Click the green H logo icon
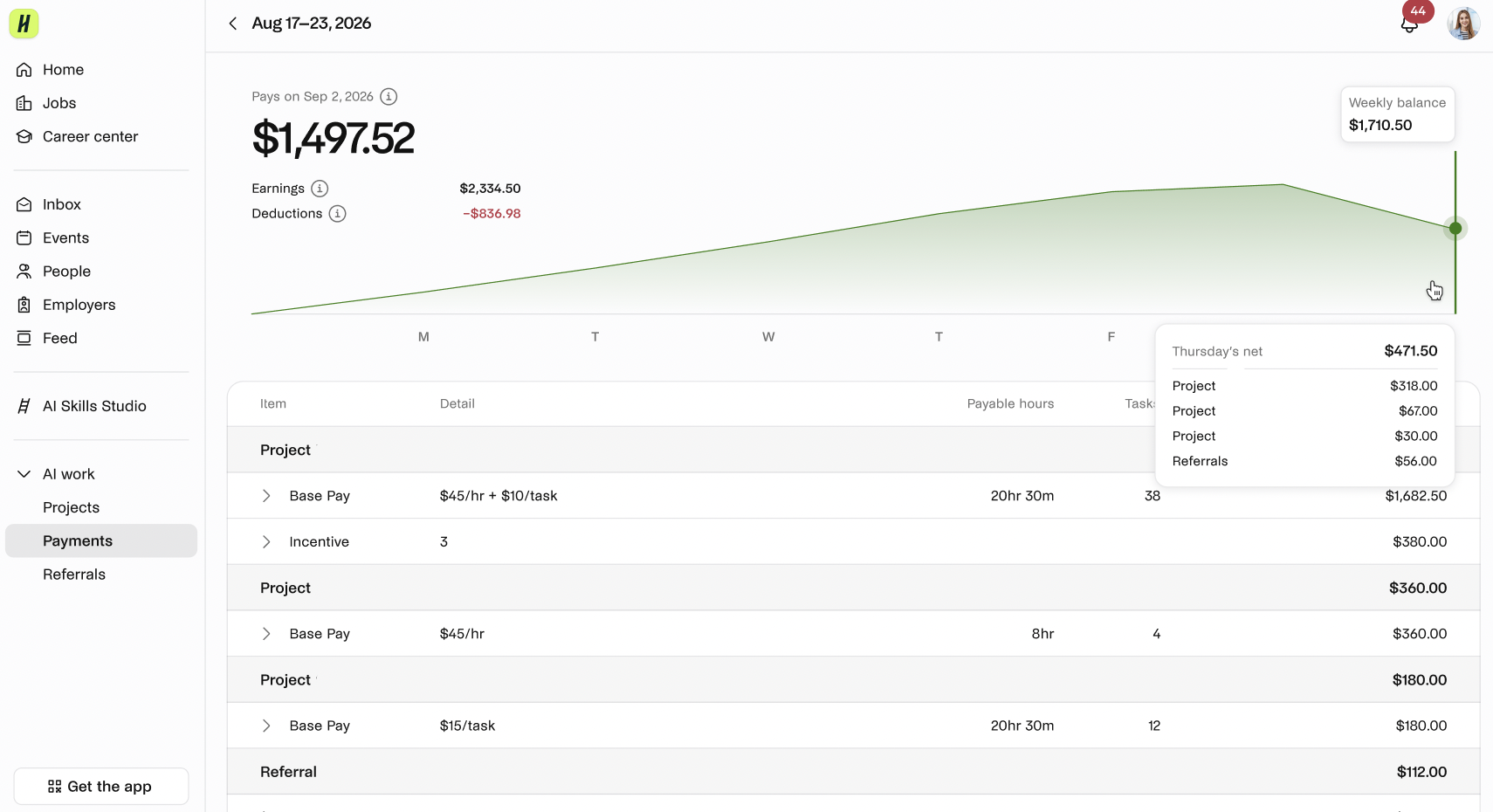The width and height of the screenshot is (1493, 812). coord(24,24)
